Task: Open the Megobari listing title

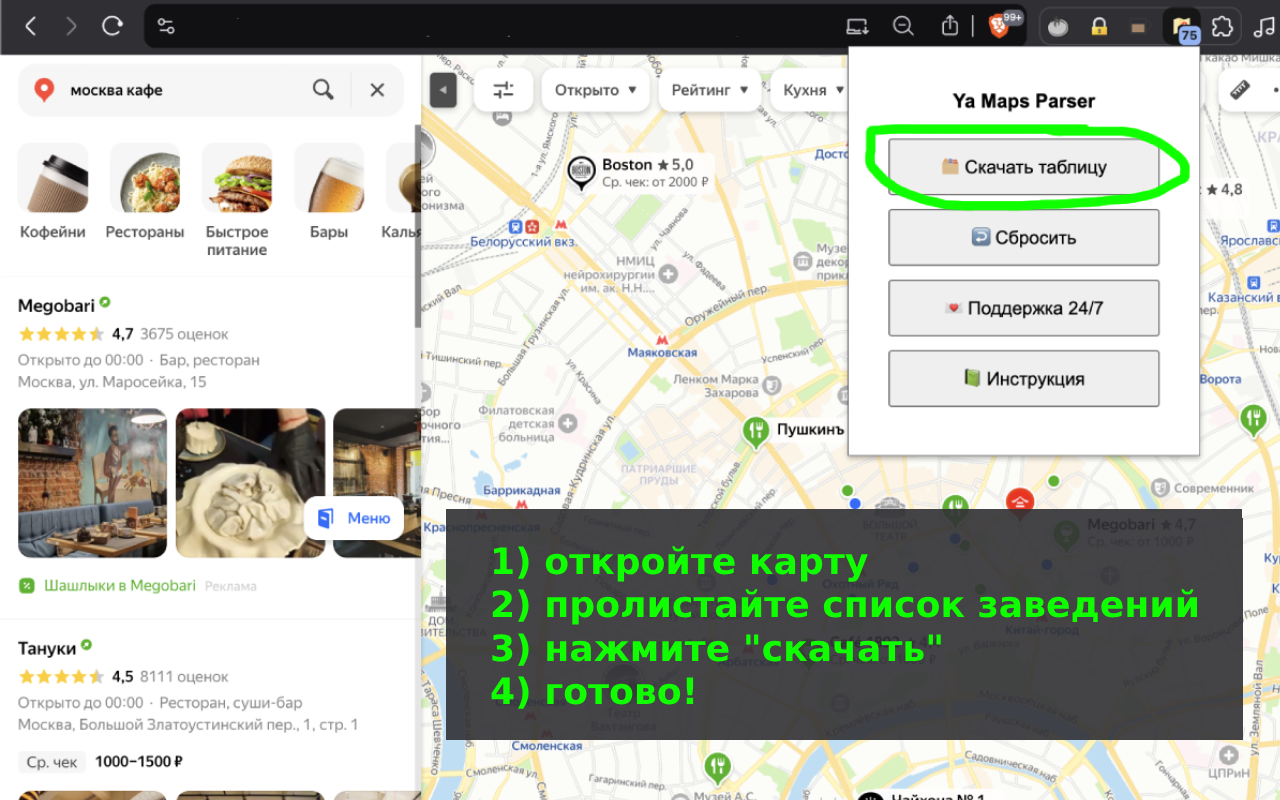Action: tap(56, 305)
